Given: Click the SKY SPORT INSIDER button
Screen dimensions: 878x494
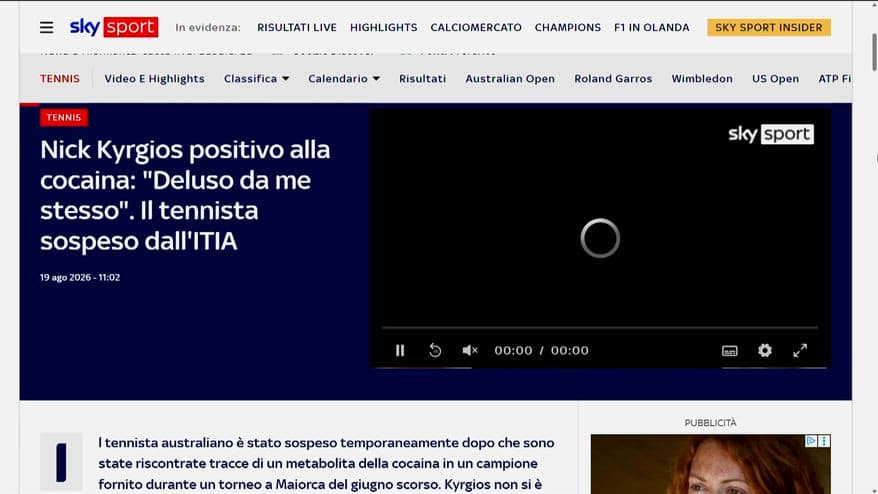Looking at the screenshot, I should click(x=769, y=27).
